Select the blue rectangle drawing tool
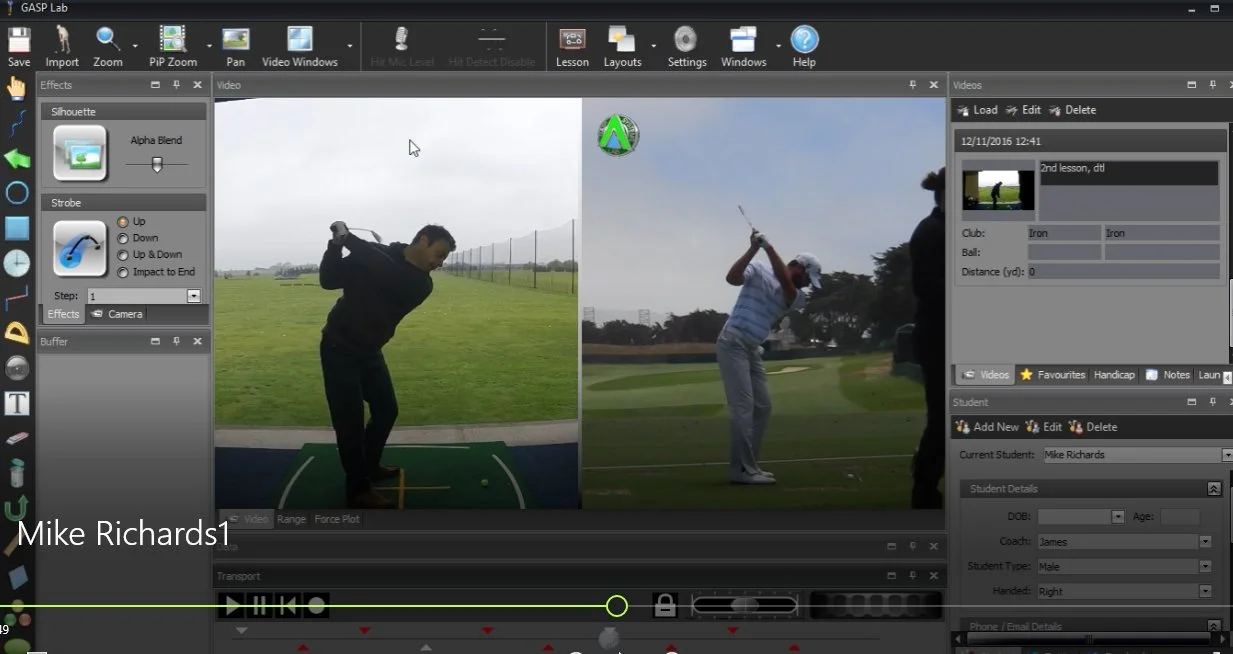The height and width of the screenshot is (654, 1233). pos(17,228)
